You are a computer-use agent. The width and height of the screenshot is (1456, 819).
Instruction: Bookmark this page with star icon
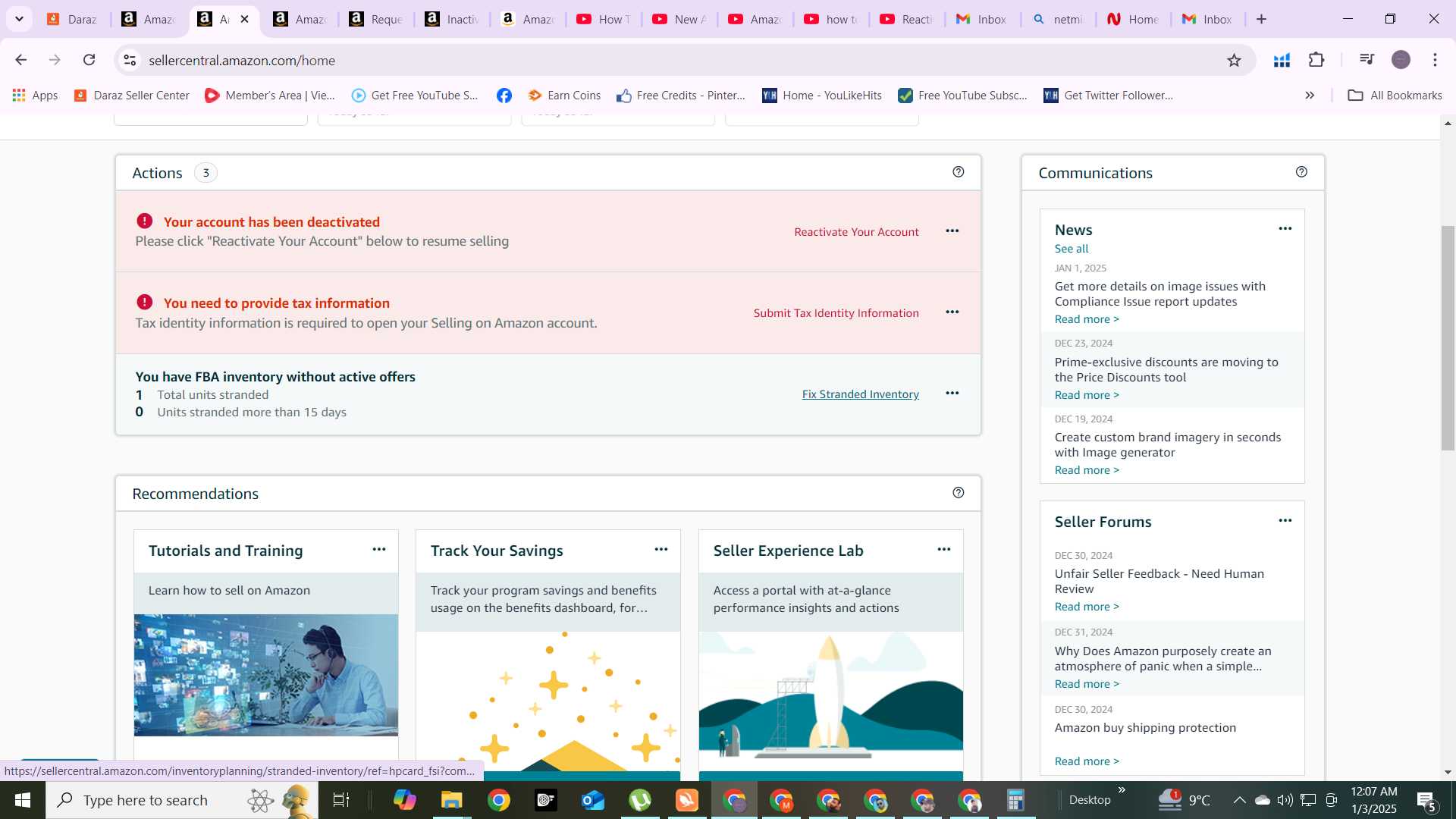[x=1234, y=60]
